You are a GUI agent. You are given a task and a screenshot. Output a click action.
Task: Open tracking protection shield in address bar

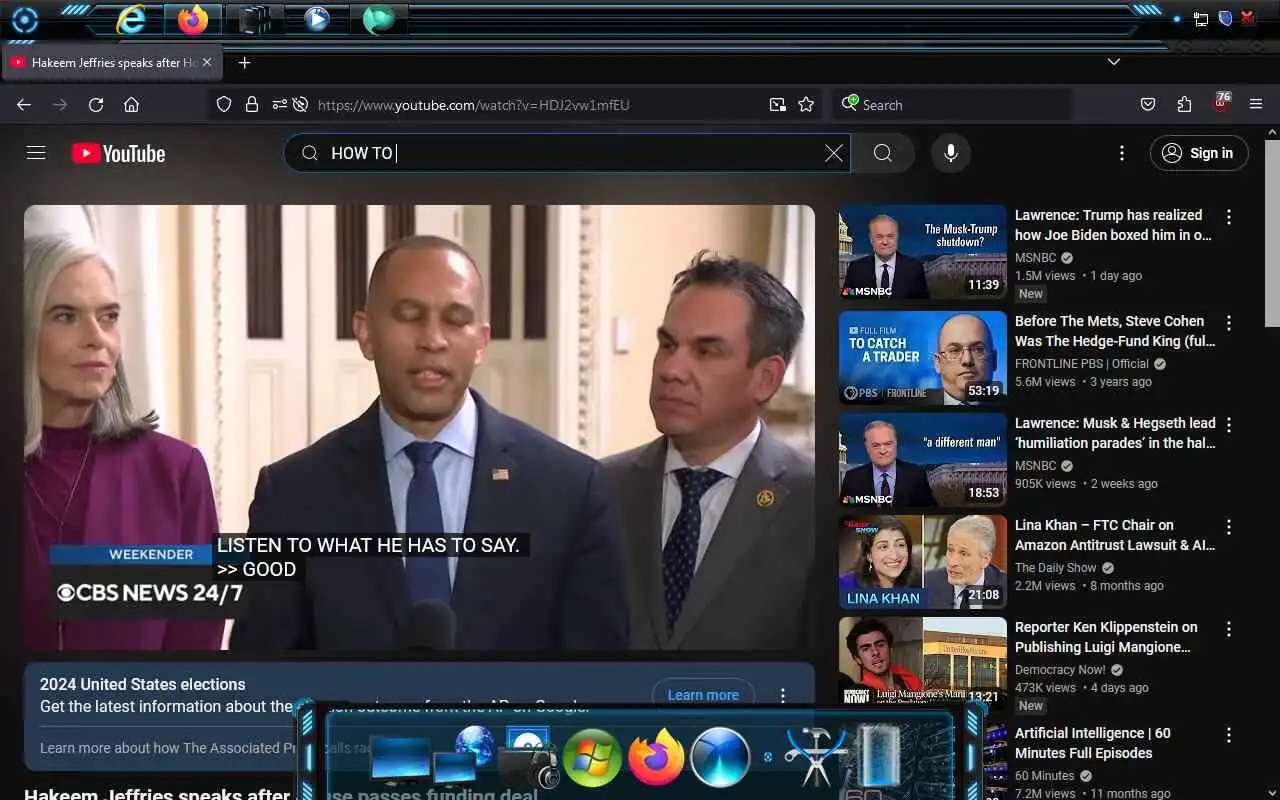[224, 104]
